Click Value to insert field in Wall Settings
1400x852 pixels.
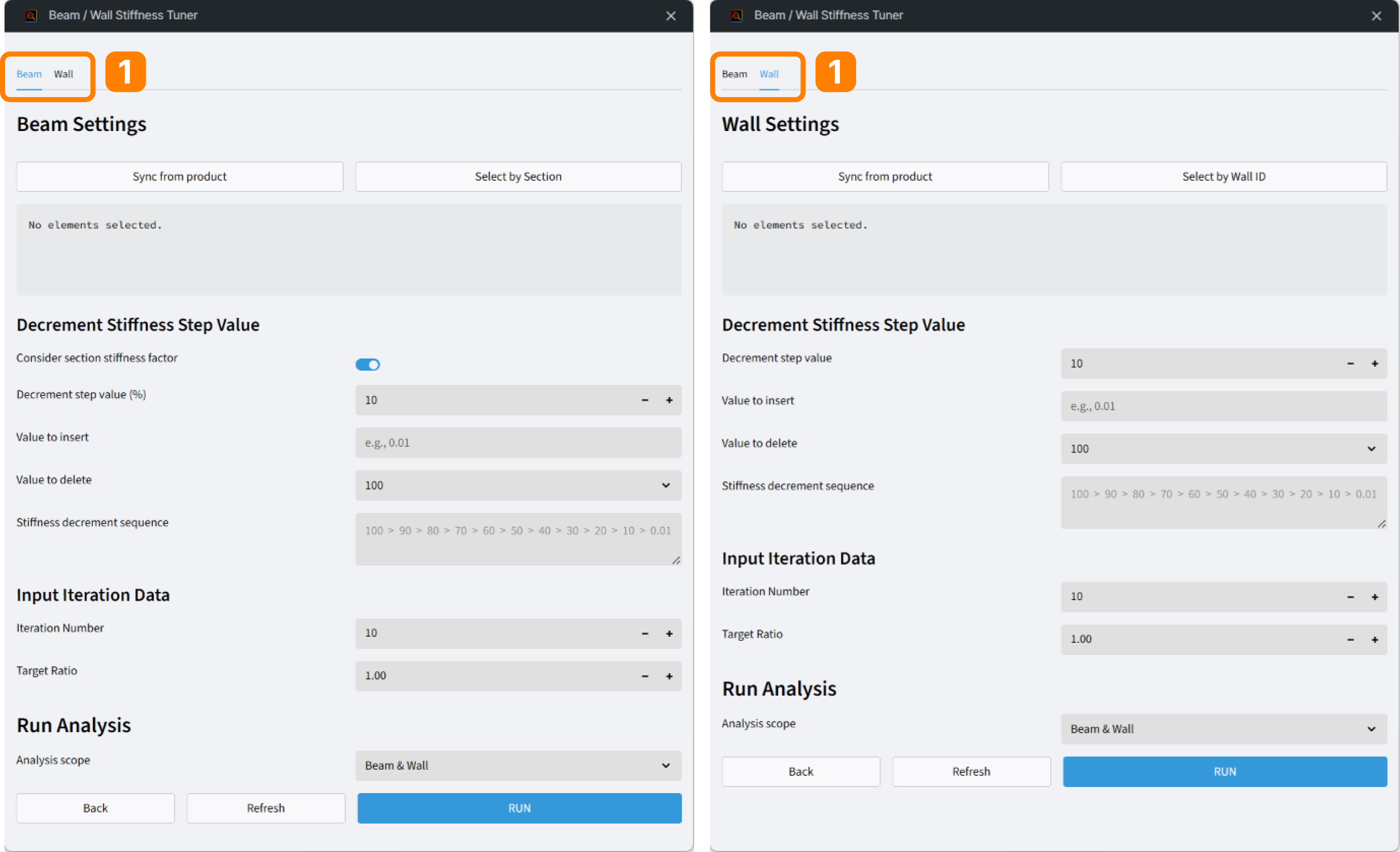(x=1224, y=407)
